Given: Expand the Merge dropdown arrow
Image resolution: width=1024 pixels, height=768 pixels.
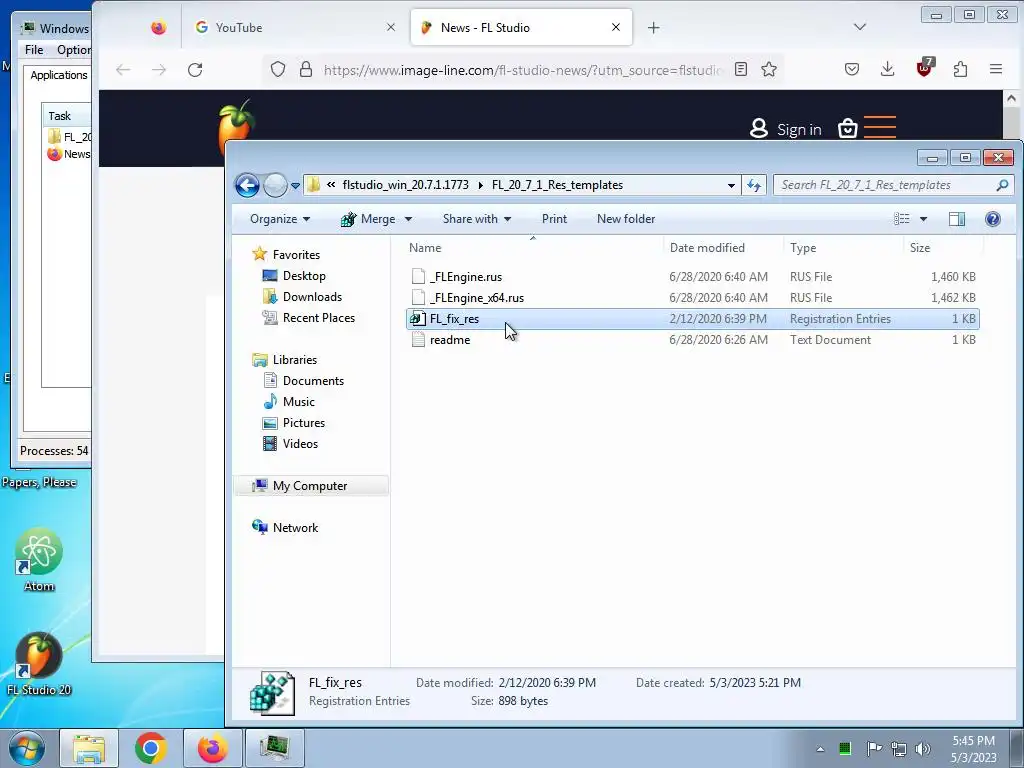Looking at the screenshot, I should pyautogui.click(x=408, y=219).
